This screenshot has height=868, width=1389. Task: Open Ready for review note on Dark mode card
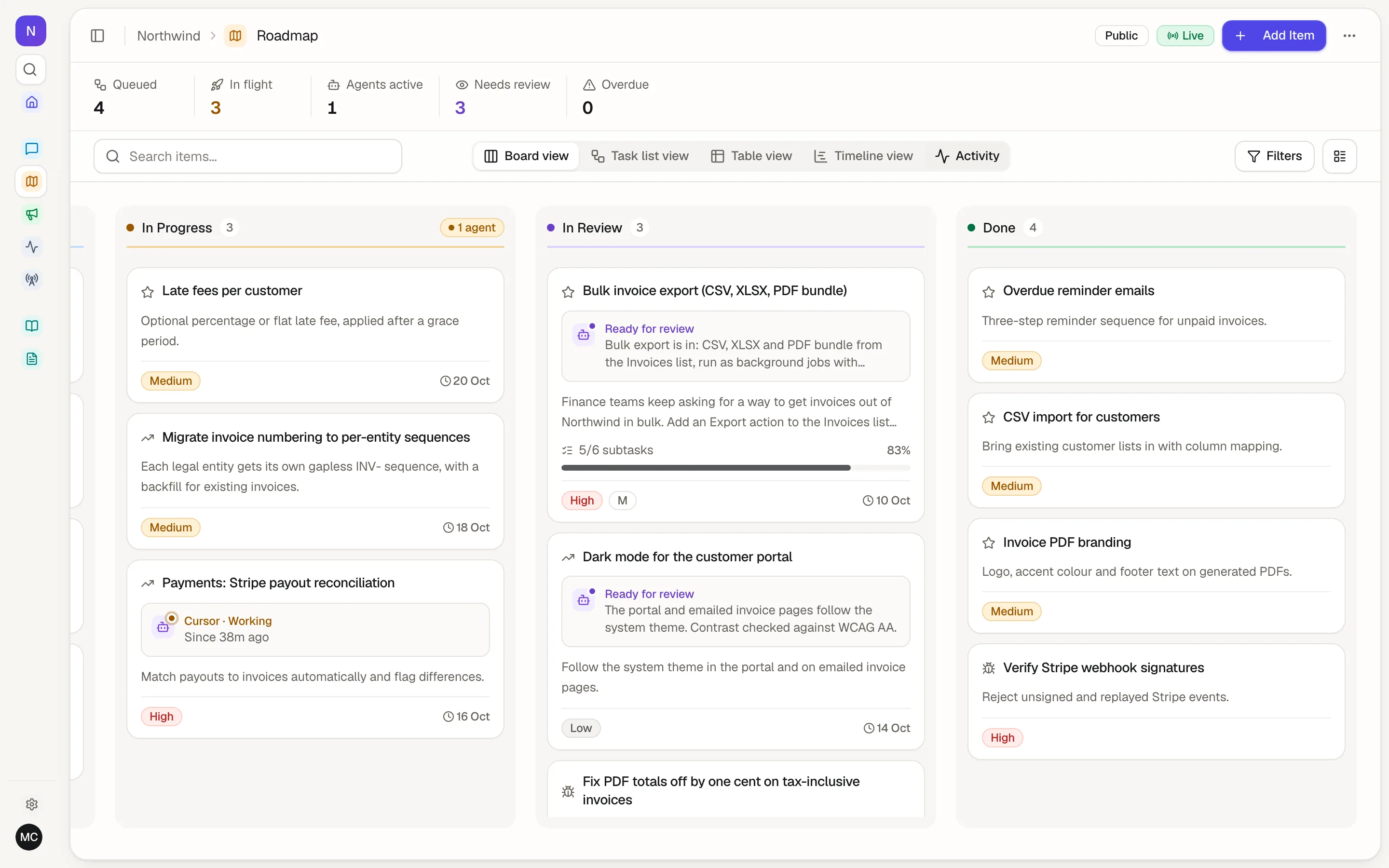(735, 611)
